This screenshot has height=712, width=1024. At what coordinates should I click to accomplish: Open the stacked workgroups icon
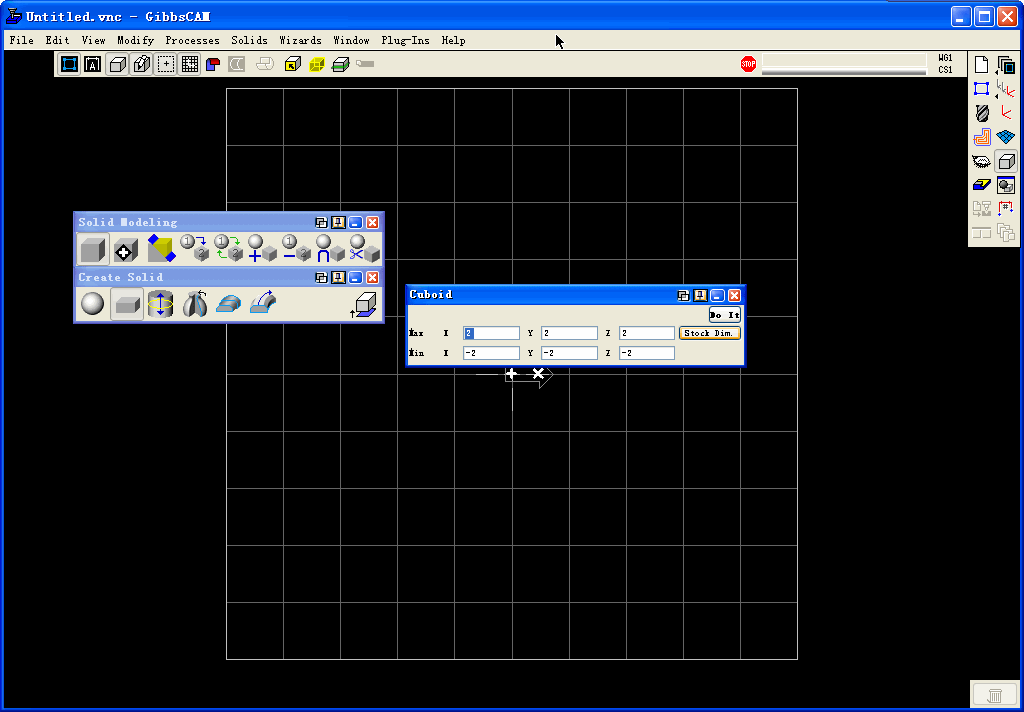(1006, 65)
